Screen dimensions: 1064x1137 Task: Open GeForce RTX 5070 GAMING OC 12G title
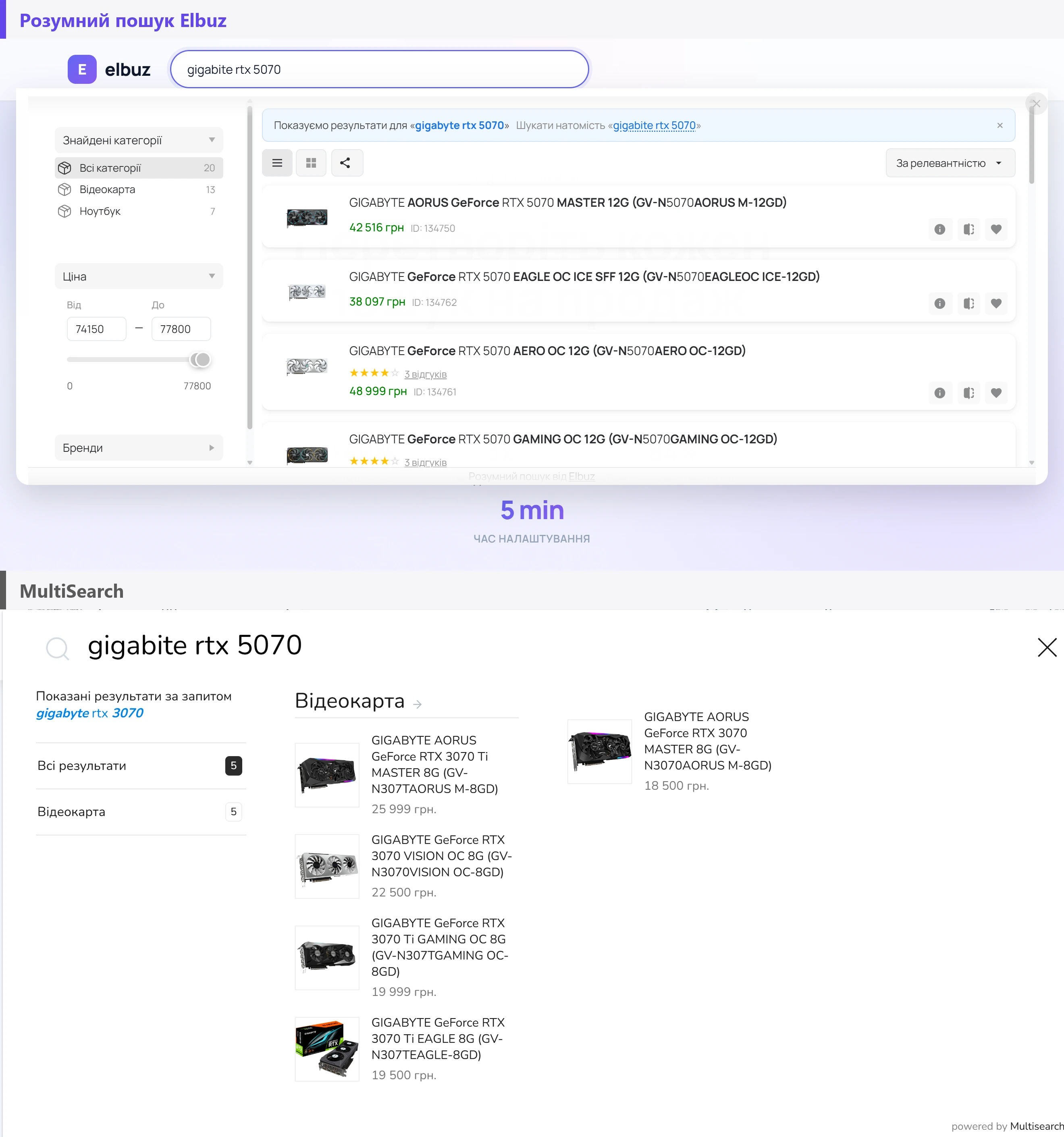pos(563,439)
